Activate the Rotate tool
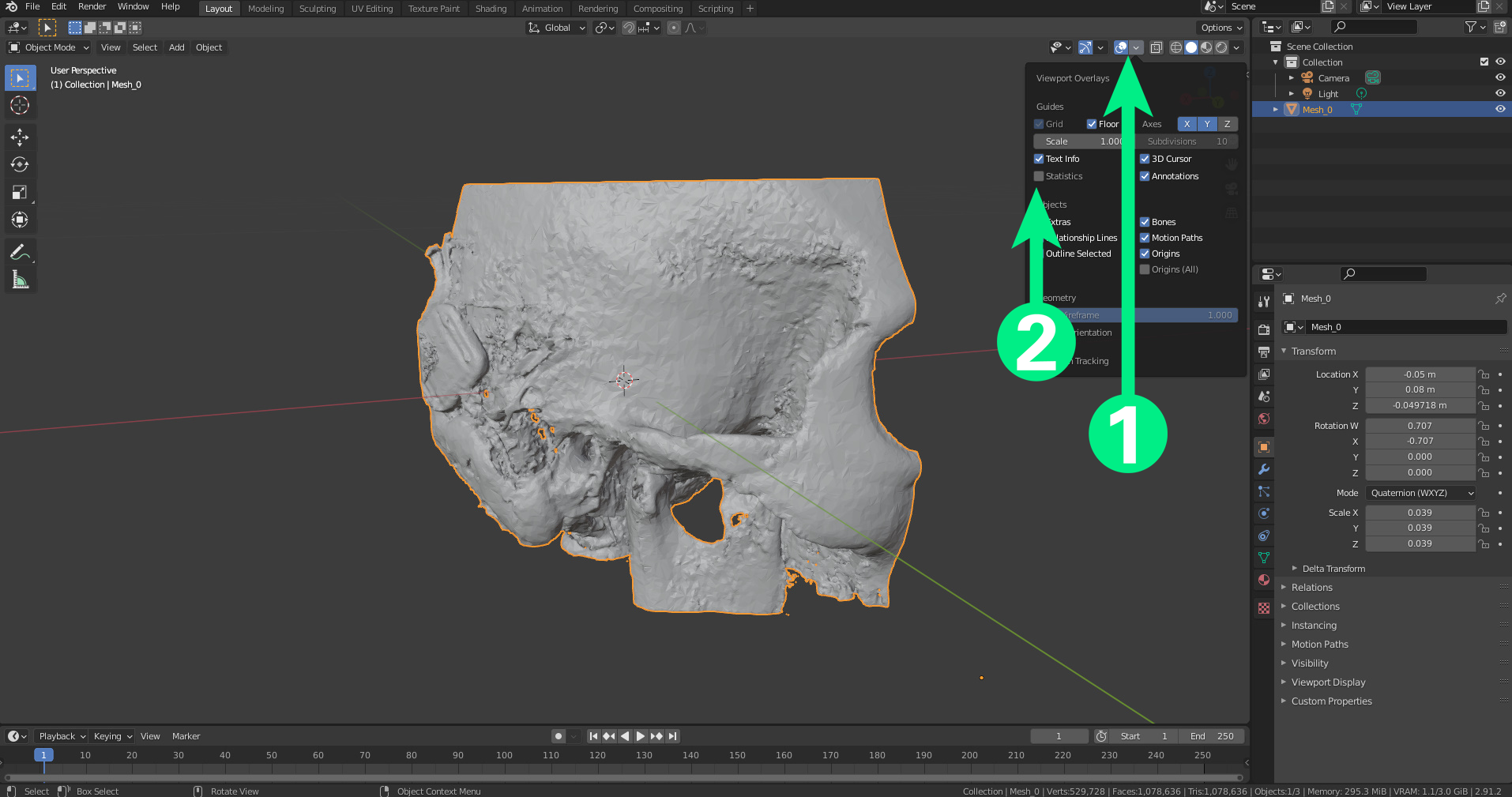Viewport: 1512px width, 797px height. click(20, 164)
